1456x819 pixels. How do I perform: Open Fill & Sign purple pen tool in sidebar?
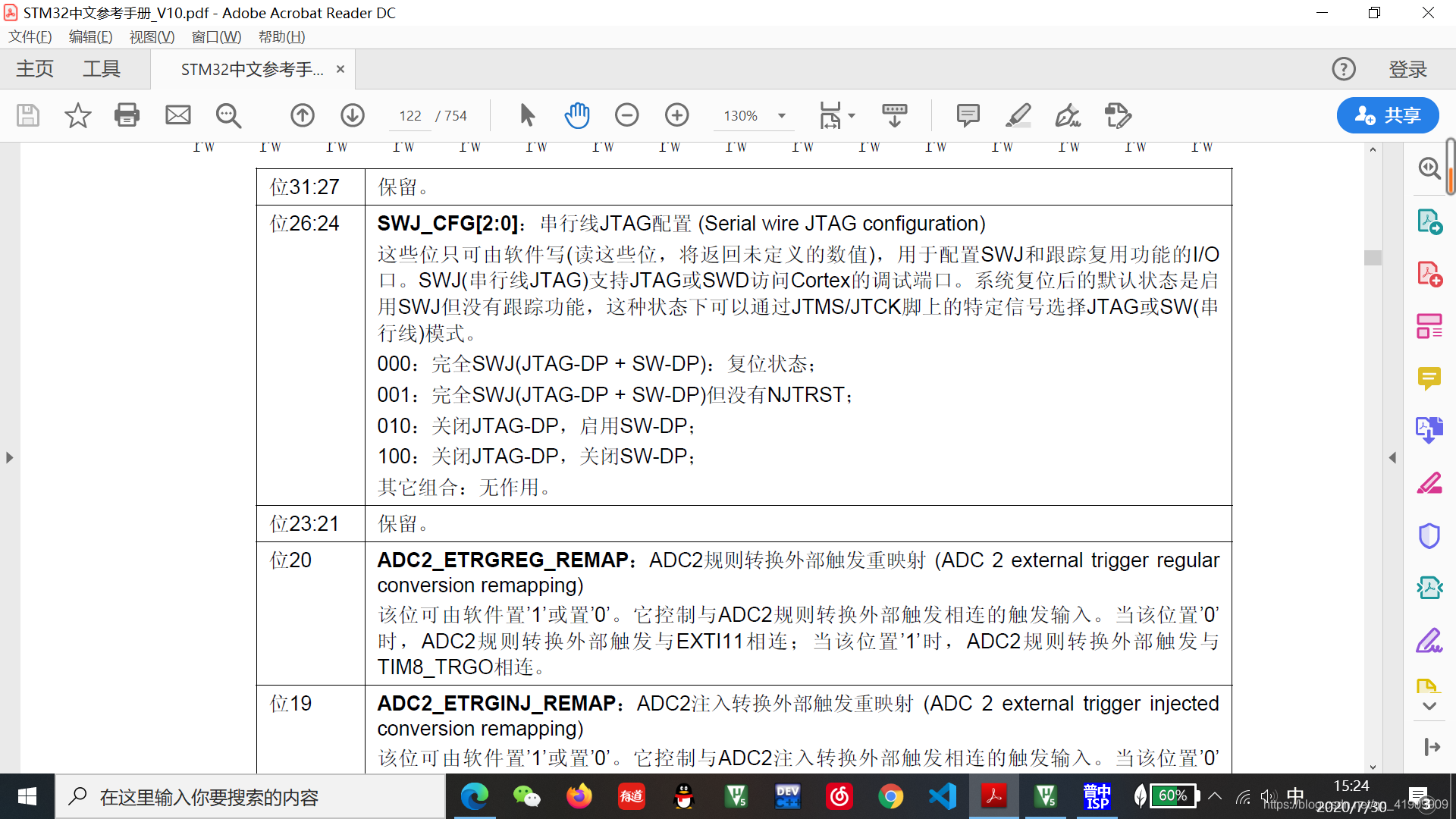tap(1429, 641)
